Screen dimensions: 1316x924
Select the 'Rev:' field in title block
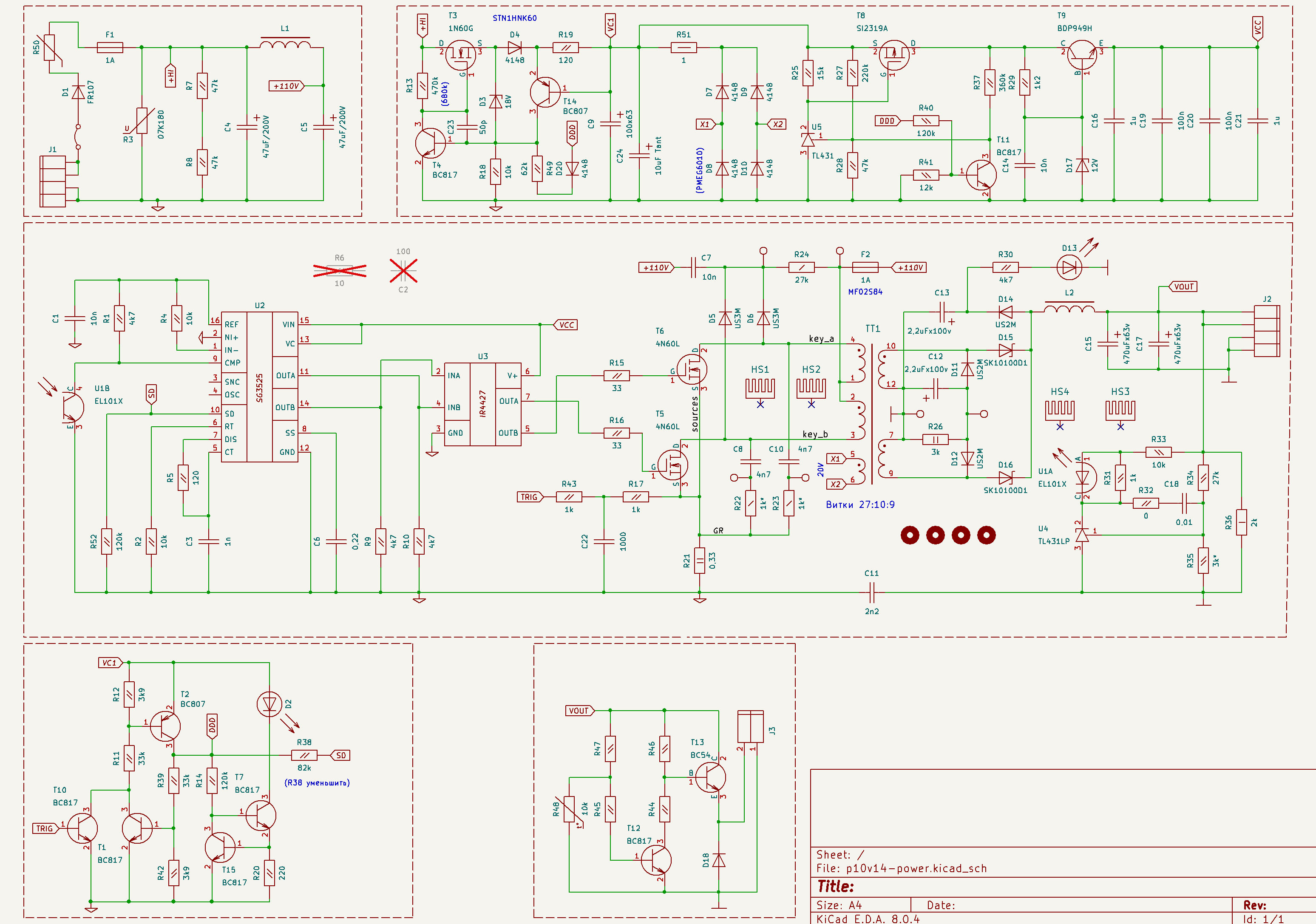1255,905
